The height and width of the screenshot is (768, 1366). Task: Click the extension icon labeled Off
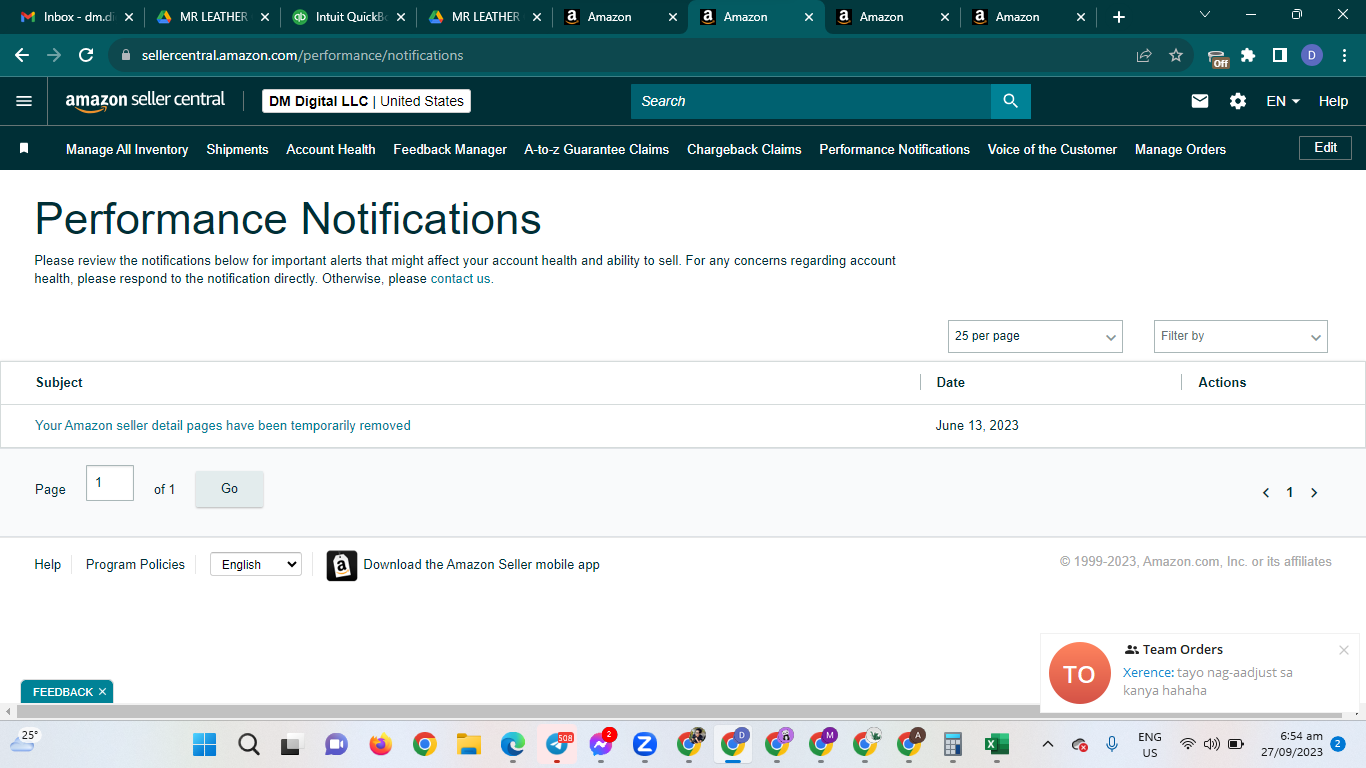coord(1217,57)
